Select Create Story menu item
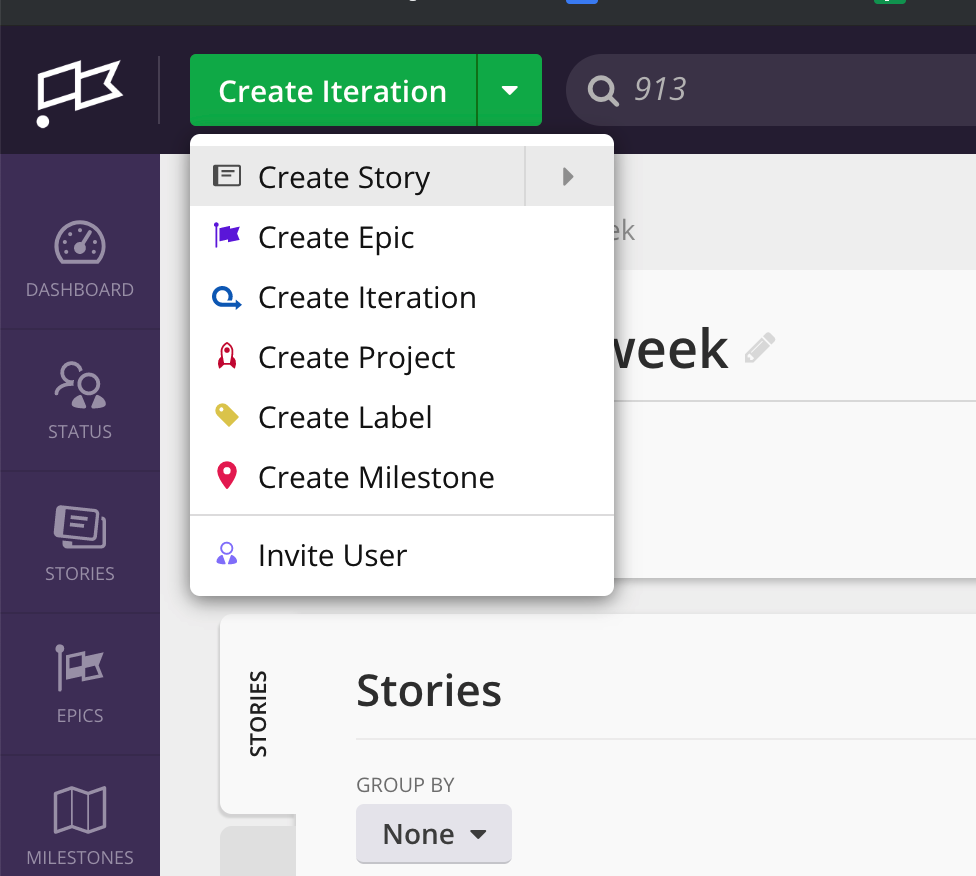This screenshot has width=976, height=876. pyautogui.click(x=357, y=177)
